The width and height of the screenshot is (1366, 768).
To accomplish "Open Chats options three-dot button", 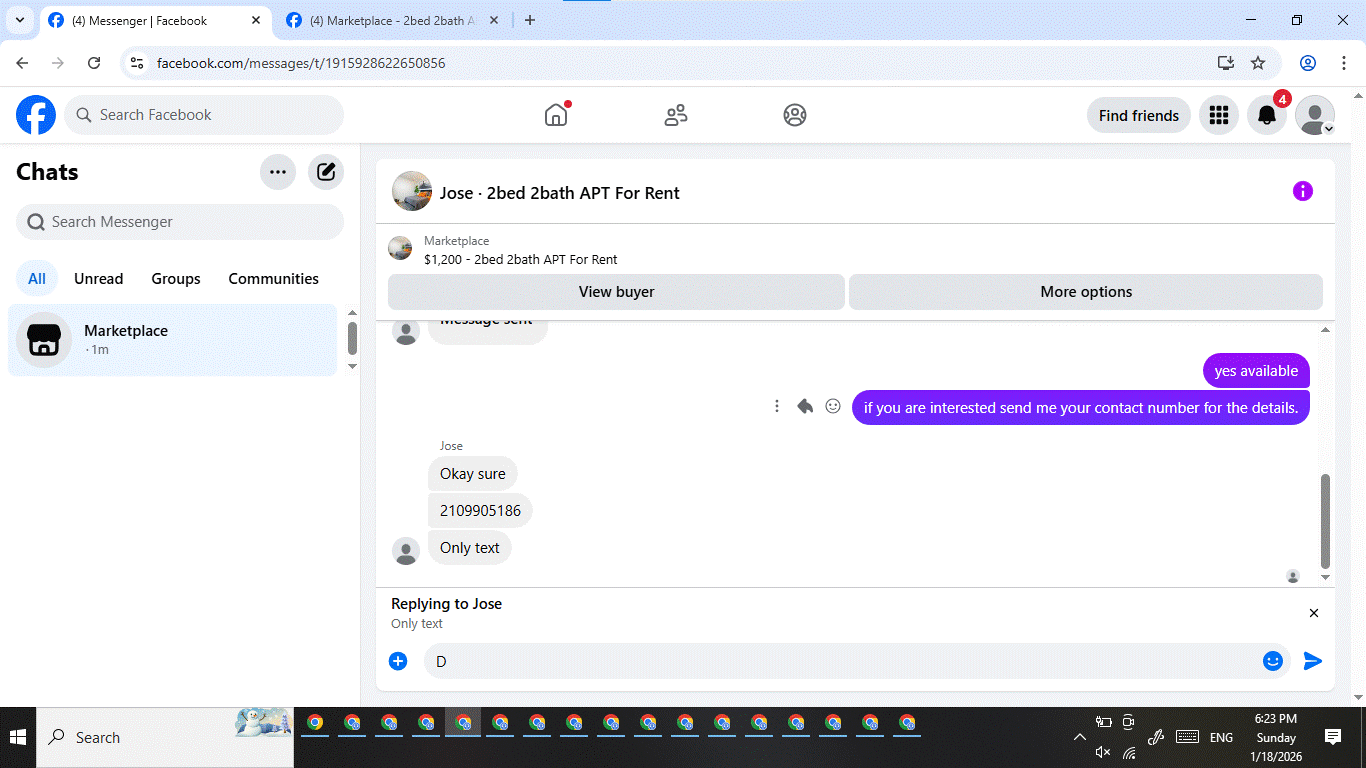I will (x=278, y=172).
